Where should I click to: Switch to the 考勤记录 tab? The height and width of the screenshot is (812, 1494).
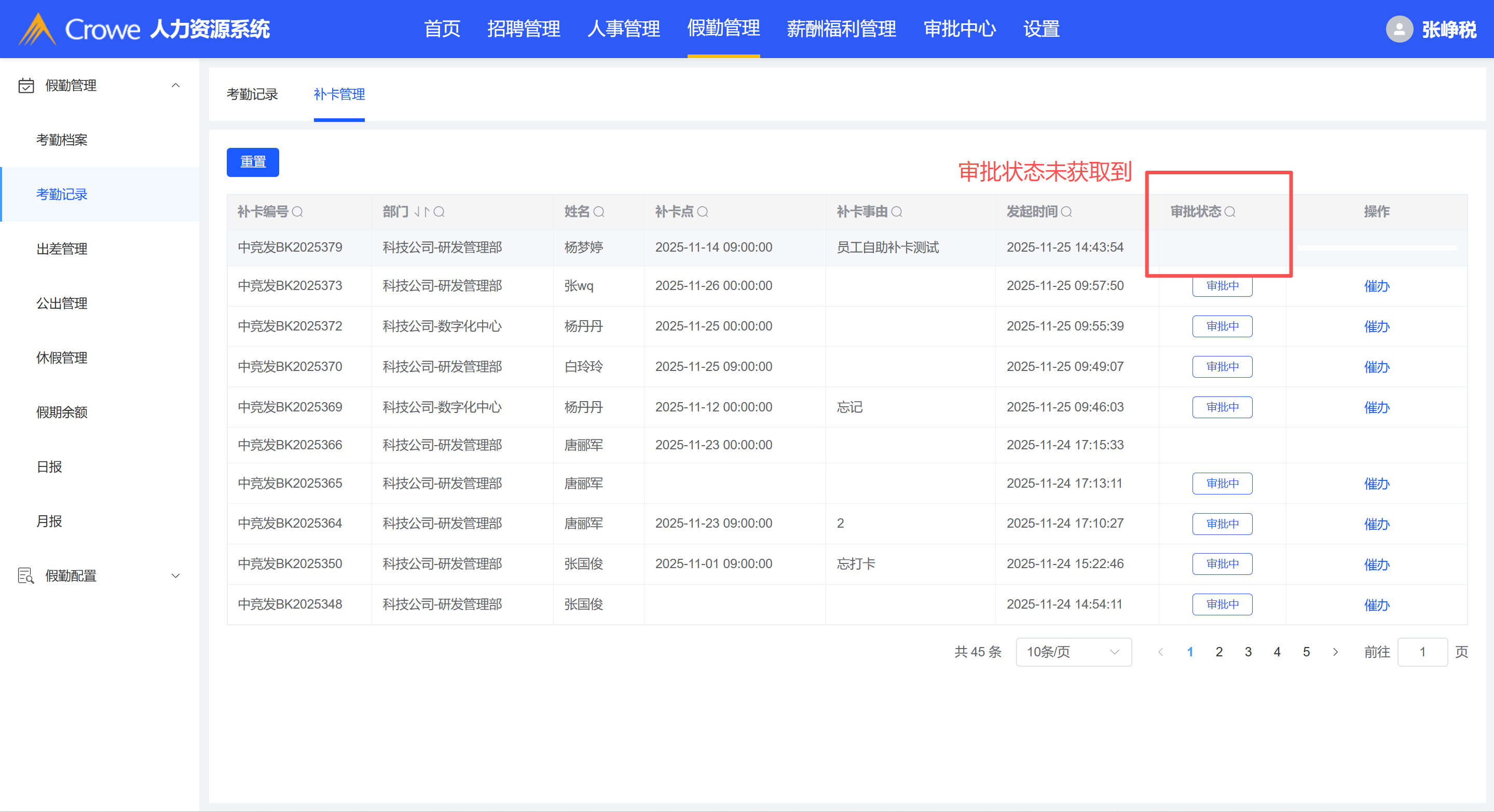[252, 94]
